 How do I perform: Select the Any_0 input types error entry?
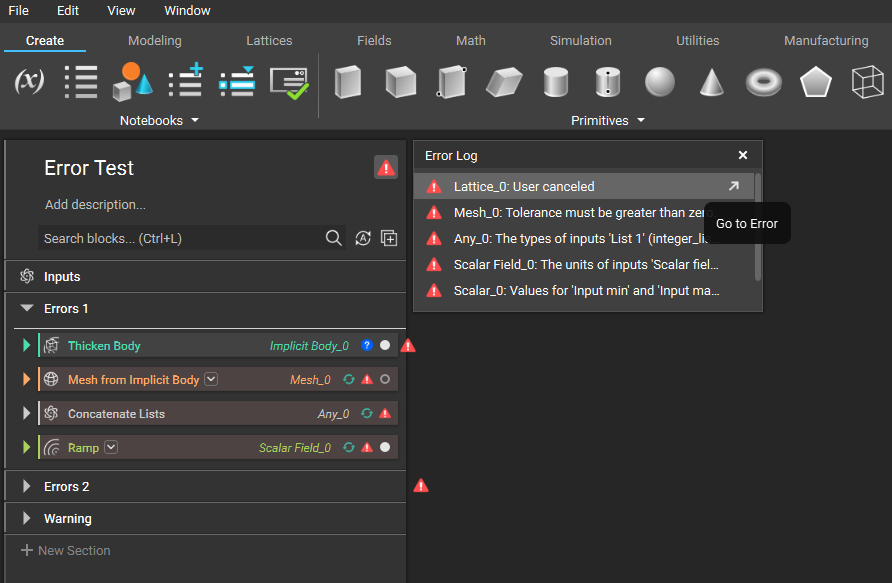click(584, 238)
